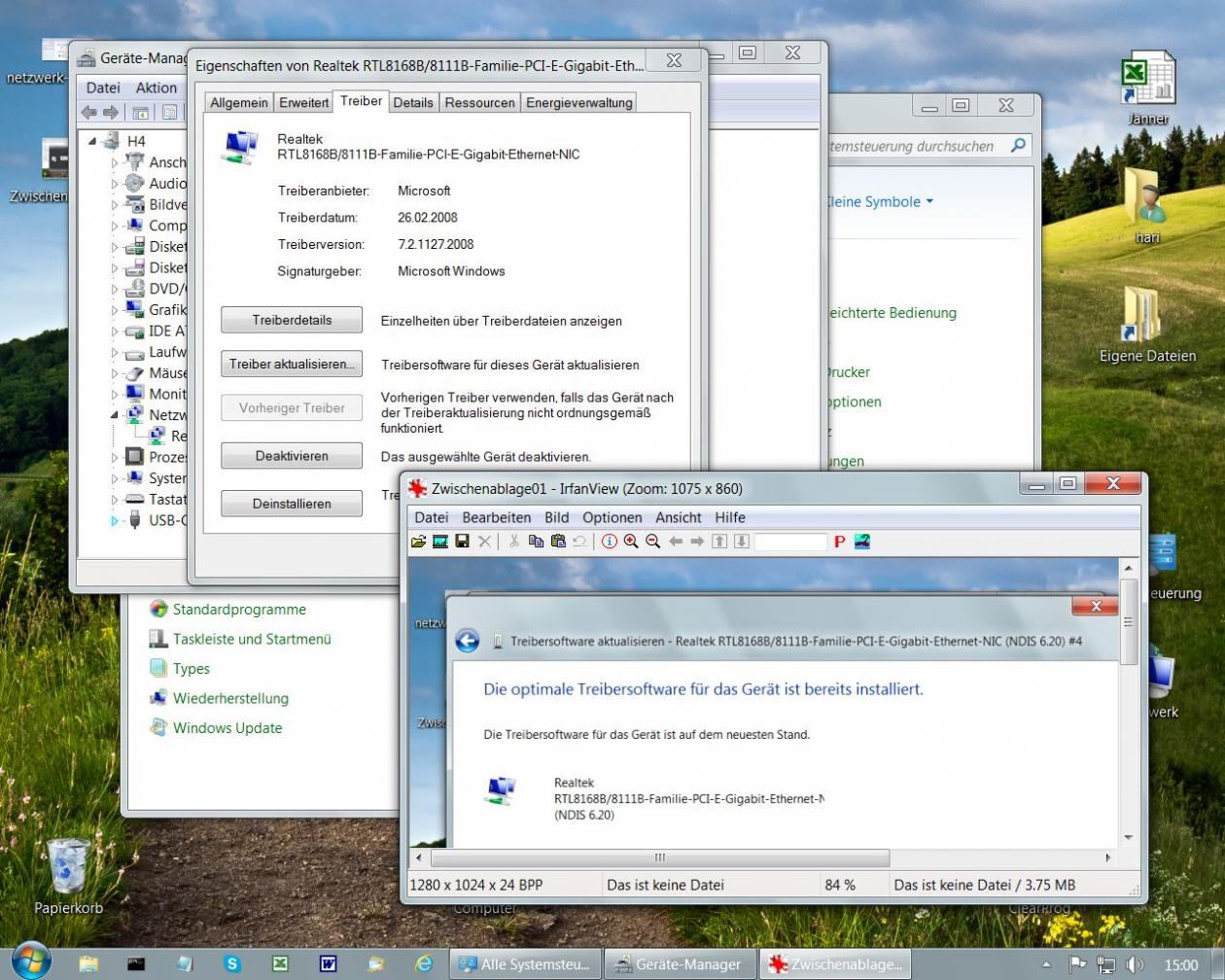
Task: Open Excel from the taskbar
Action: pos(280,963)
